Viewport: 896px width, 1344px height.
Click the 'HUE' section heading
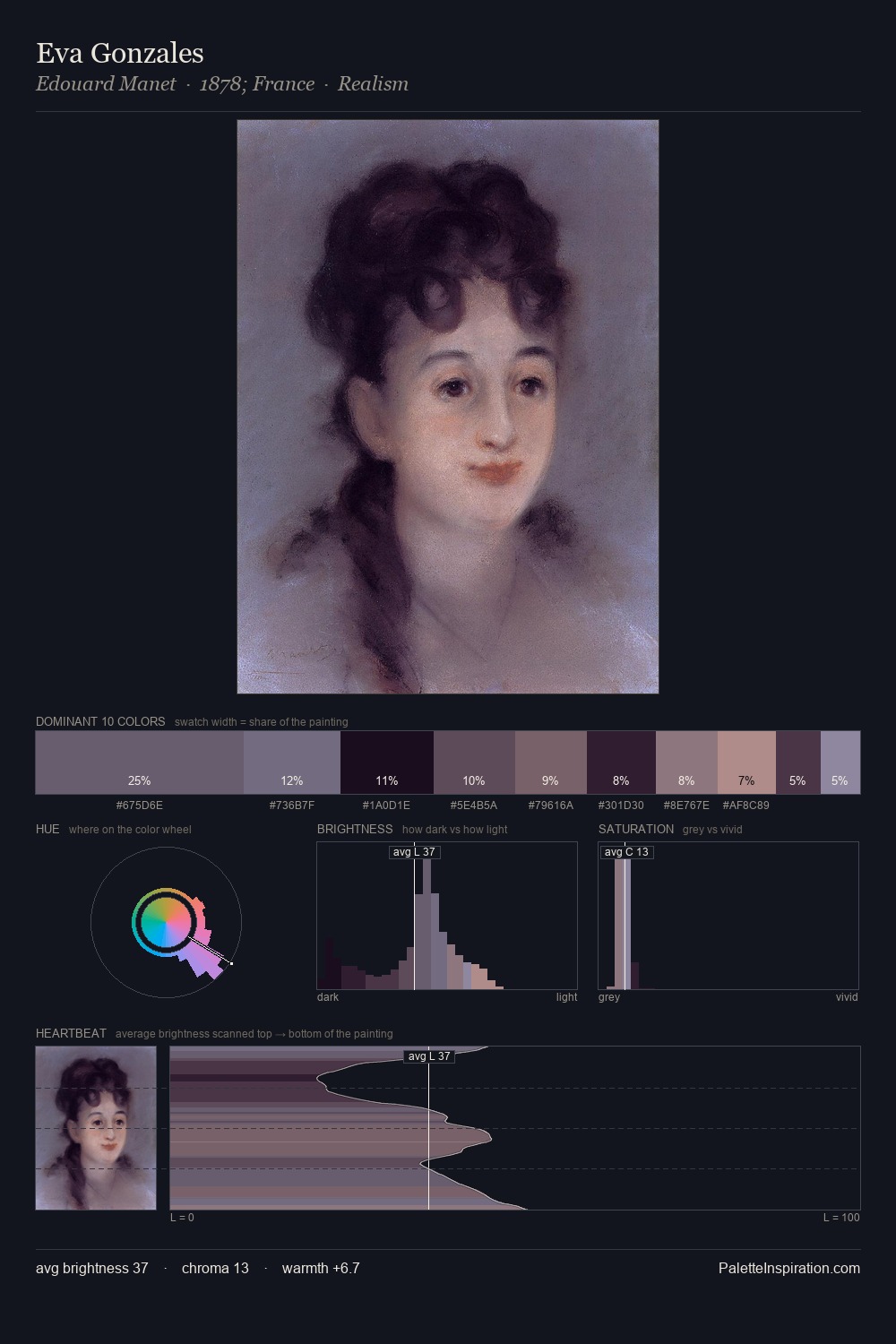coord(47,829)
